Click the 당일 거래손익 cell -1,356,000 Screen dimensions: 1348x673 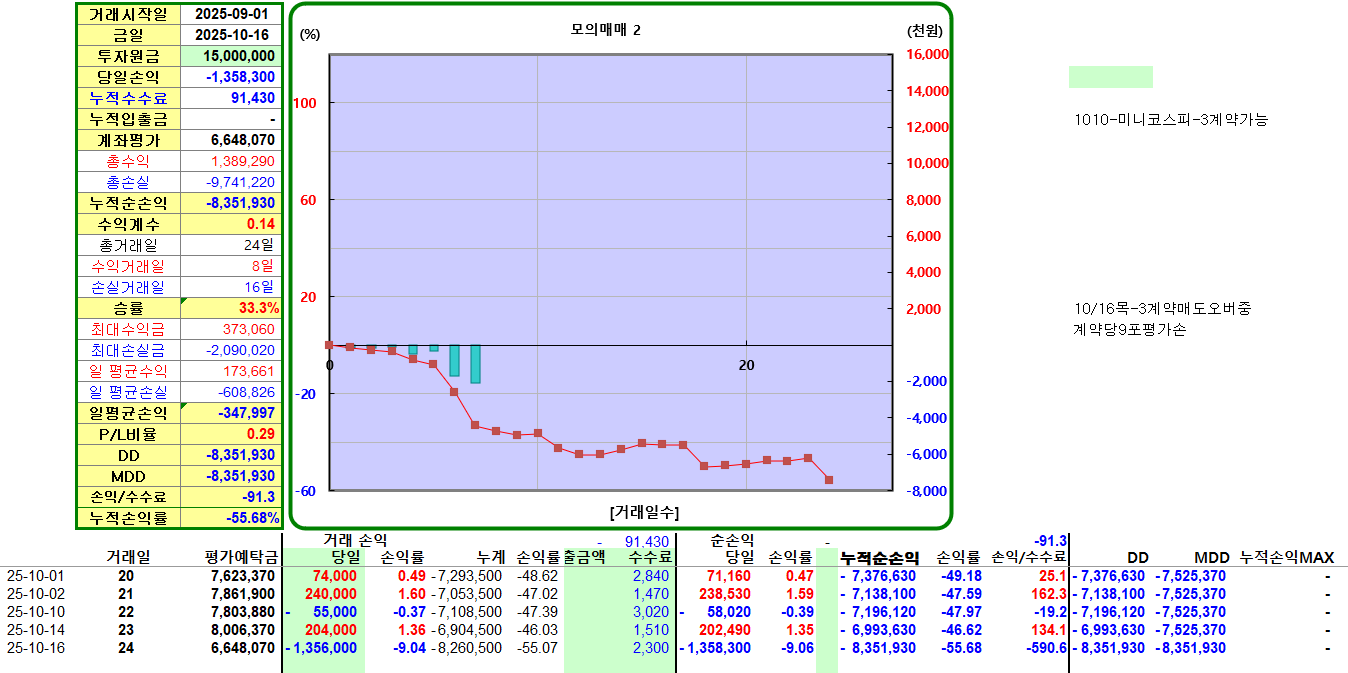coord(324,648)
